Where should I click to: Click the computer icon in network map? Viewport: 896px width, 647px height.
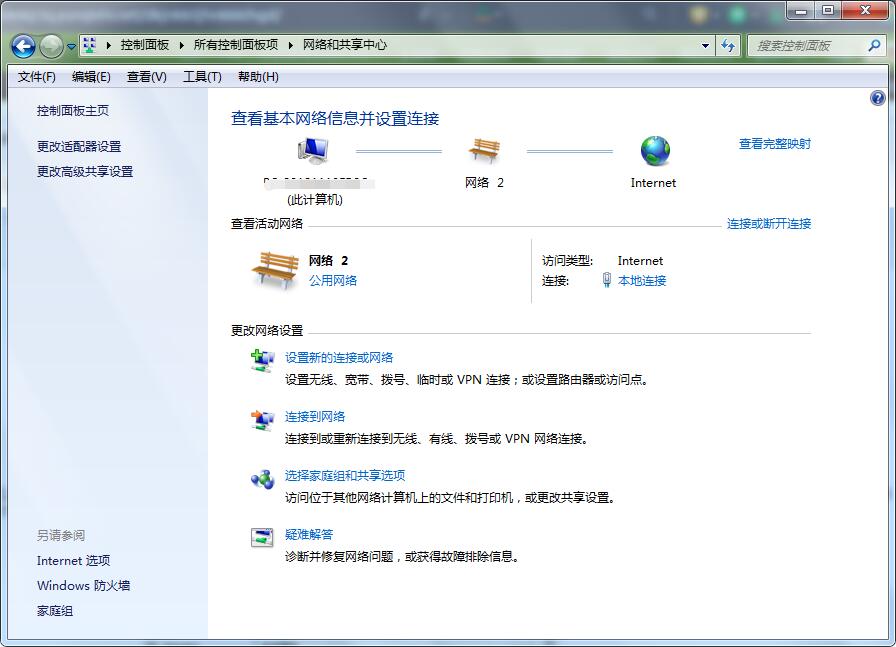[x=312, y=151]
